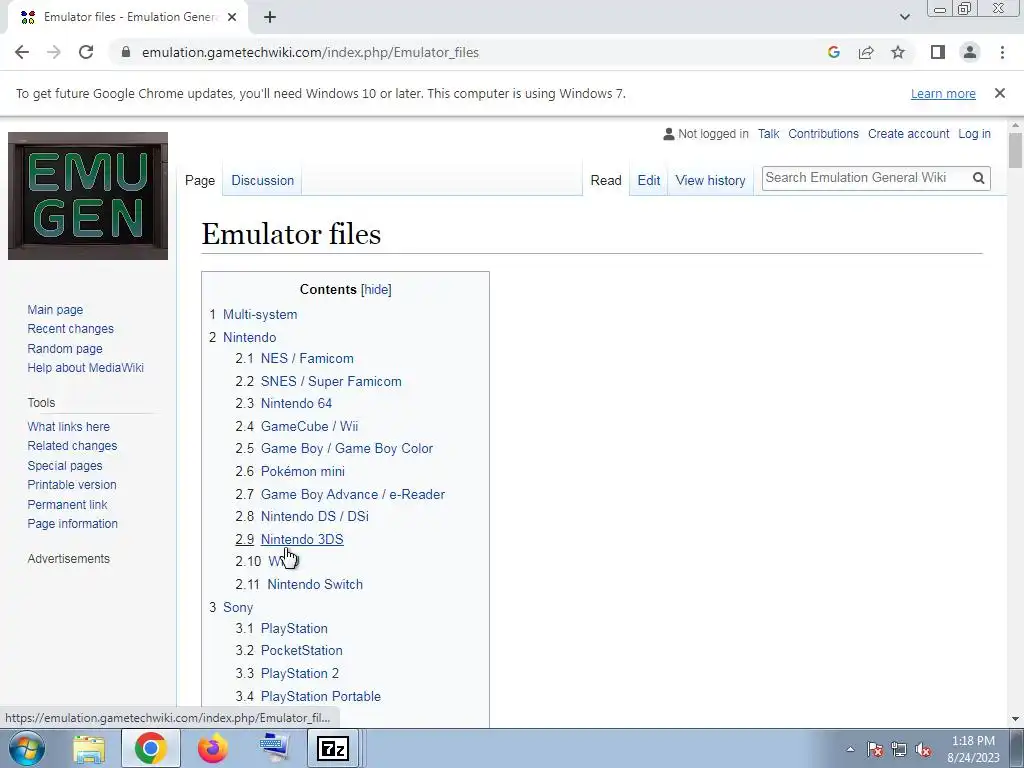The image size is (1024, 768).
Task: Open Page information link
Action: click(72, 524)
